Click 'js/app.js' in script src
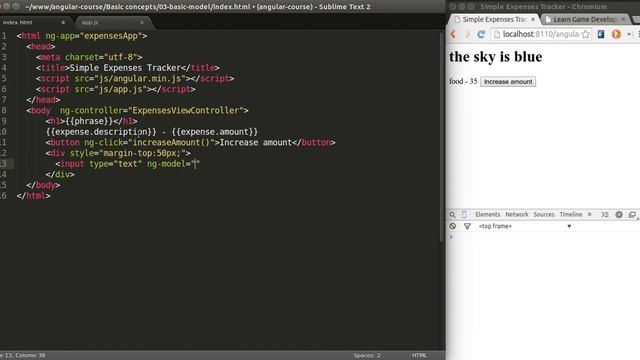 [120, 89]
